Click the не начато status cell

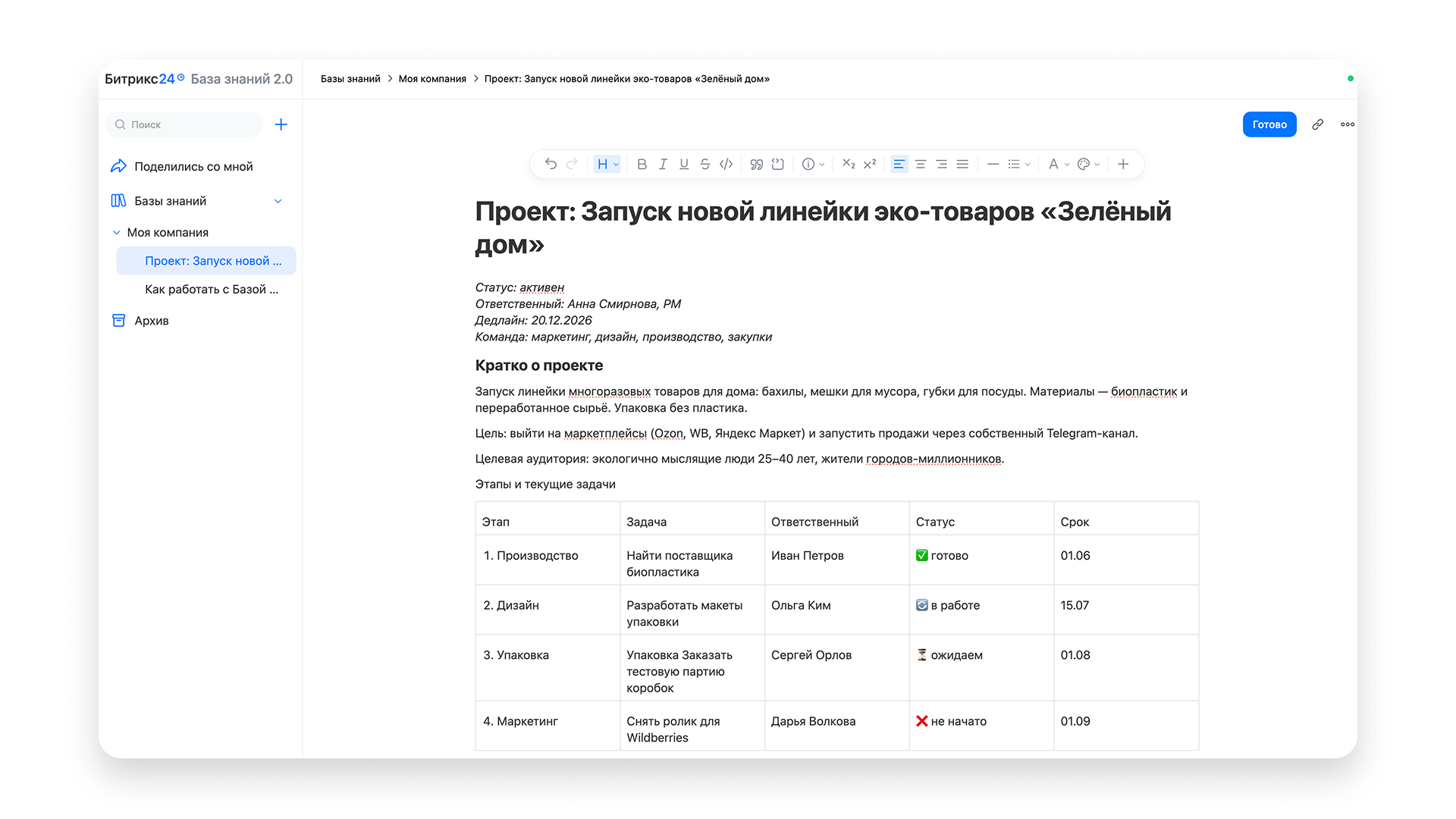pos(981,726)
